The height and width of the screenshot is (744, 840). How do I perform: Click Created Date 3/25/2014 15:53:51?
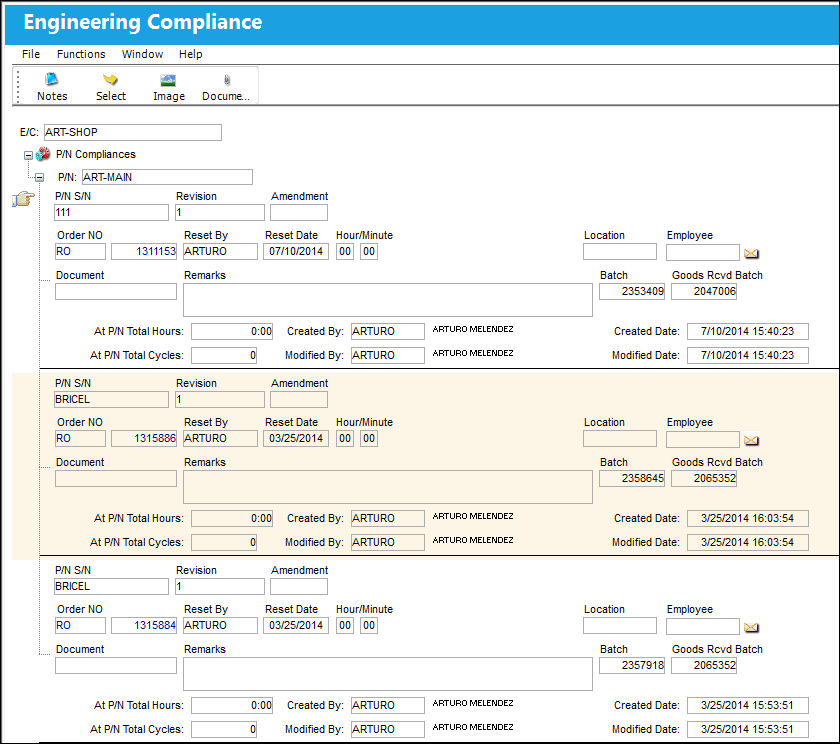coord(748,705)
